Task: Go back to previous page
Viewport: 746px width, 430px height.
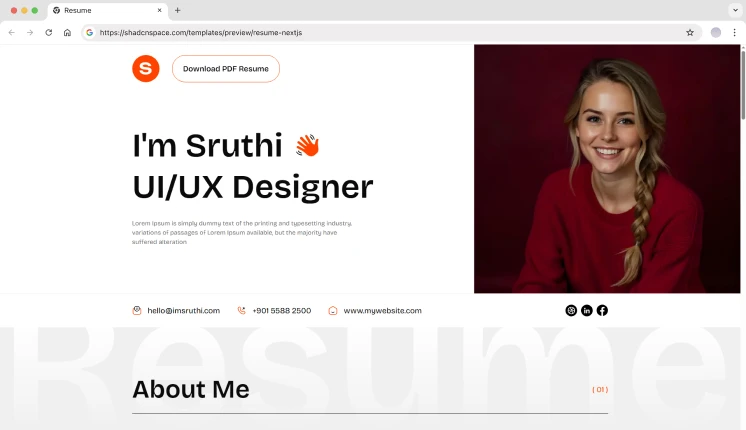Action: tap(11, 32)
